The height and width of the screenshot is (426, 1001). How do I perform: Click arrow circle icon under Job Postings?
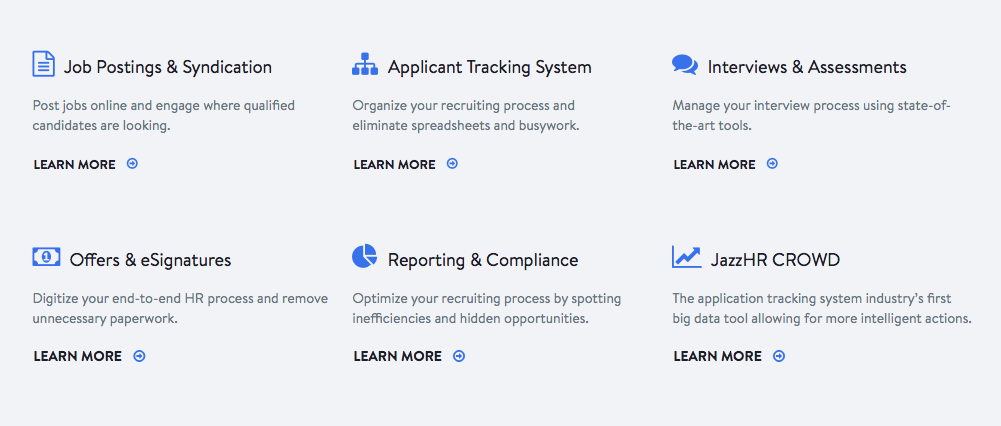click(133, 164)
